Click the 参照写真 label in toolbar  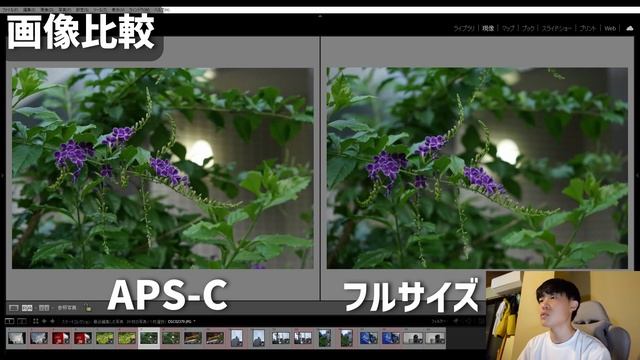pyautogui.click(x=67, y=308)
